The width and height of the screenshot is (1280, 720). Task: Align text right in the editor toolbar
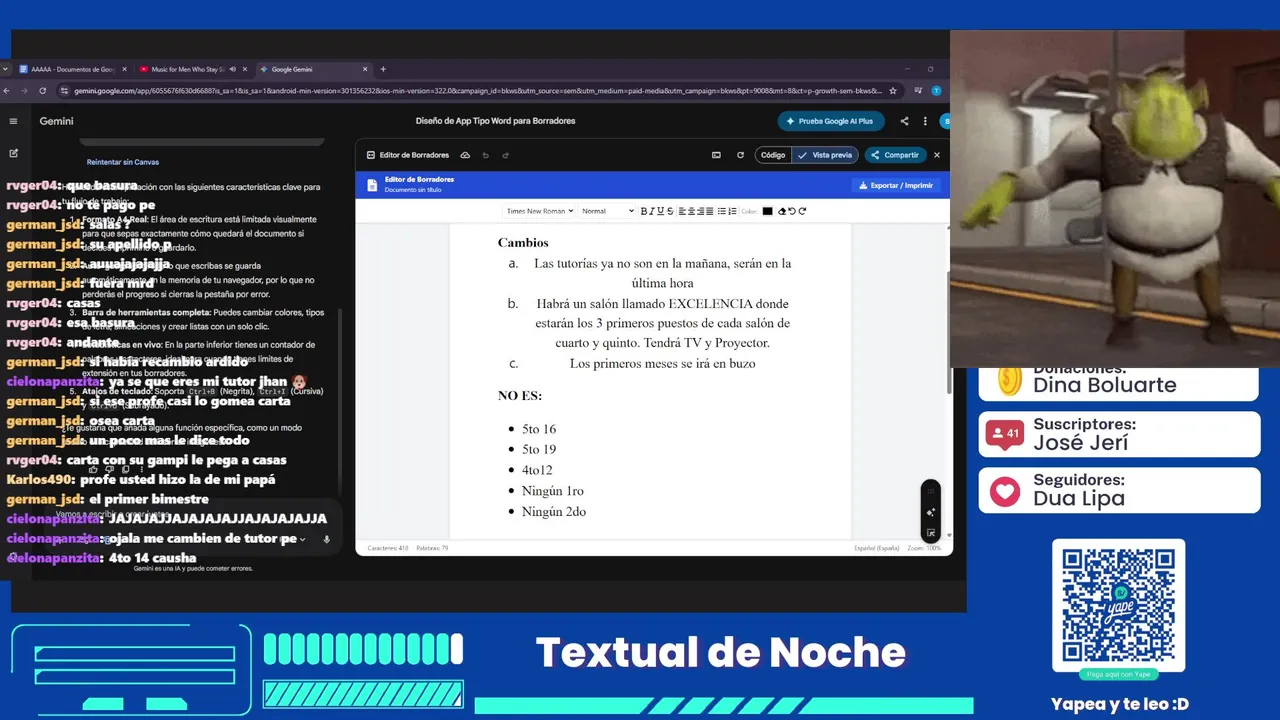[700, 211]
